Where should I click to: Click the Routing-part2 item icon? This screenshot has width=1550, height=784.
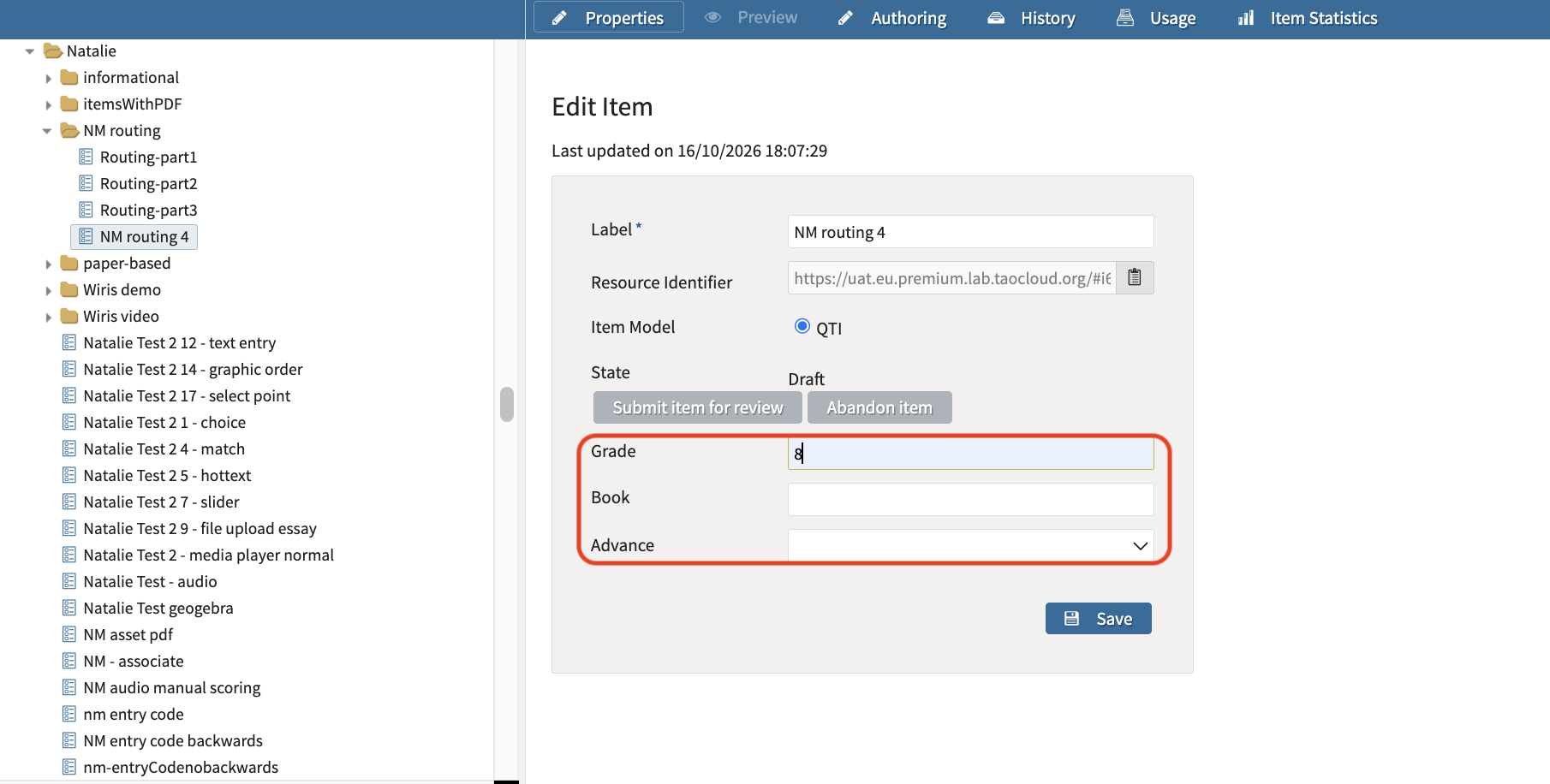tap(86, 183)
